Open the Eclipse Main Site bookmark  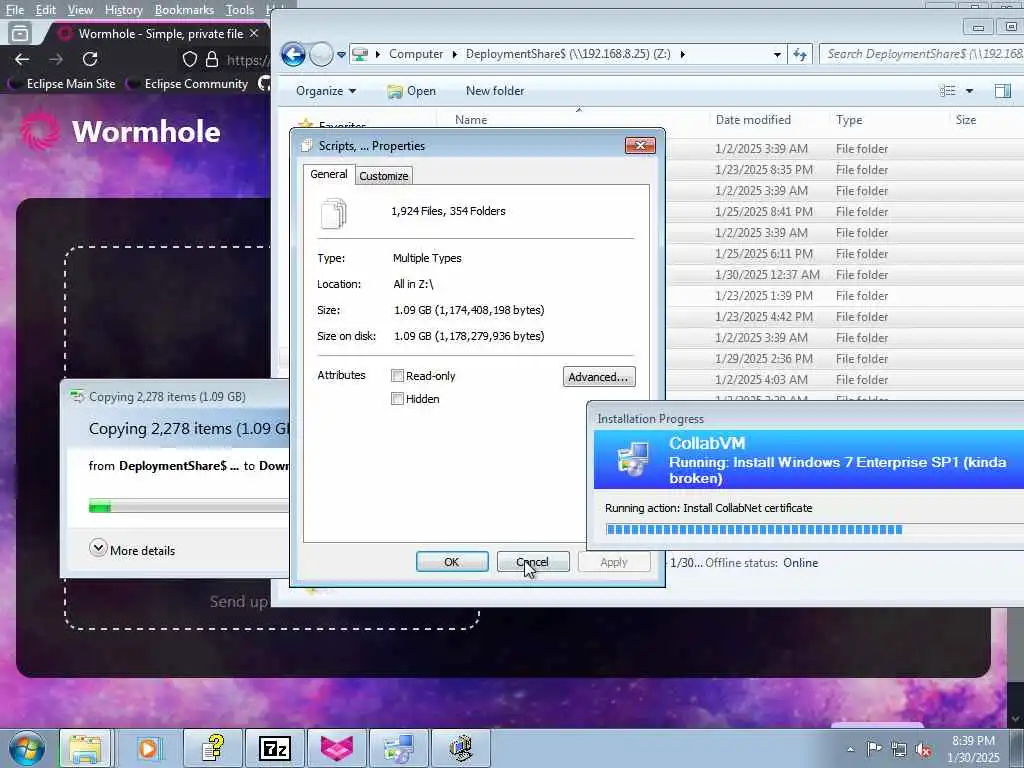tap(63, 84)
